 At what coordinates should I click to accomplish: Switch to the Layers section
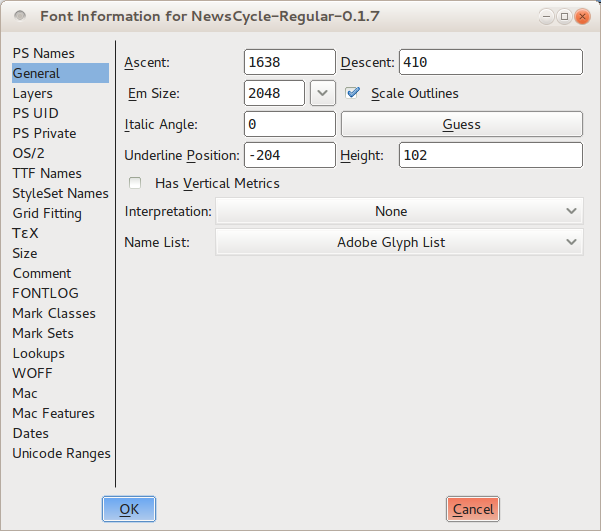pyautogui.click(x=33, y=93)
